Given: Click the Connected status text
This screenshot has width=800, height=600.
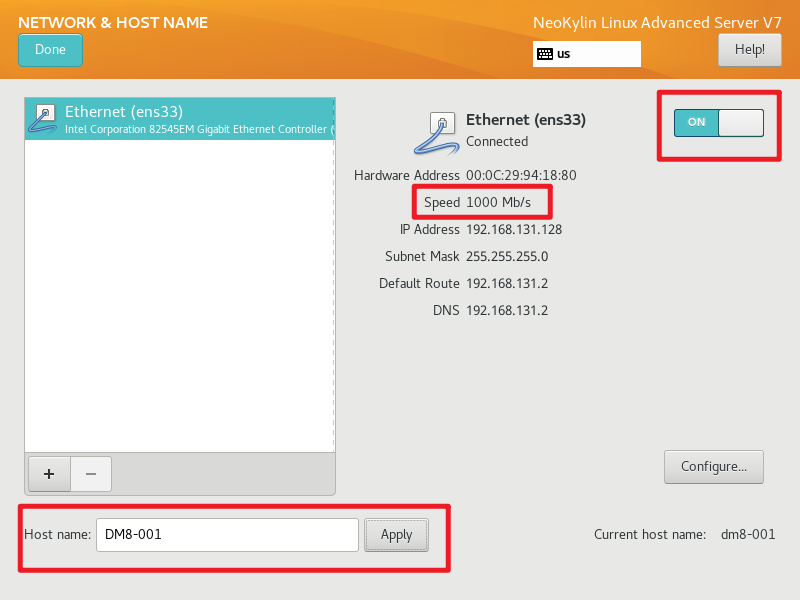Looking at the screenshot, I should click(497, 141).
